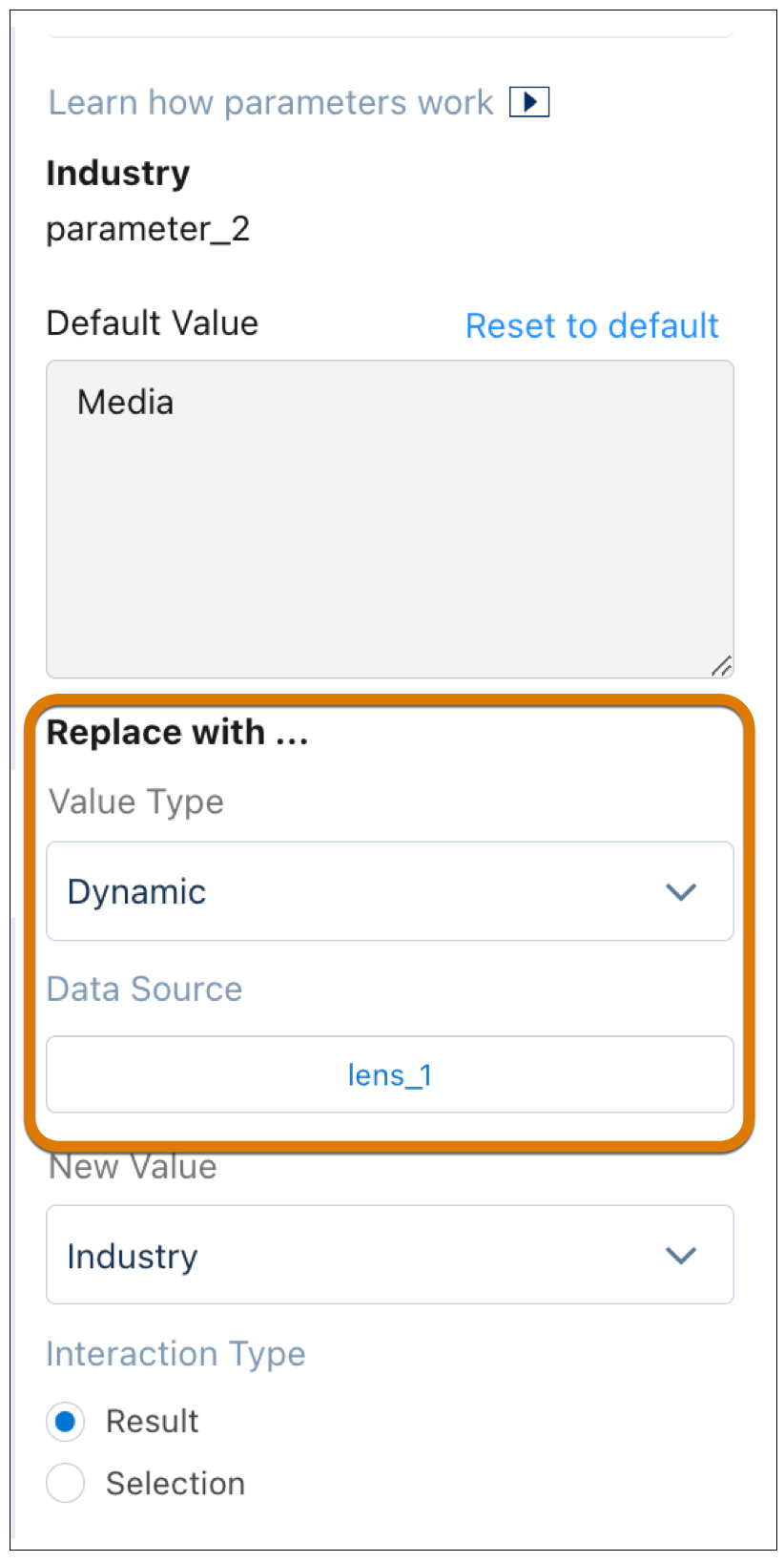Click the New Value field label

point(133,1167)
